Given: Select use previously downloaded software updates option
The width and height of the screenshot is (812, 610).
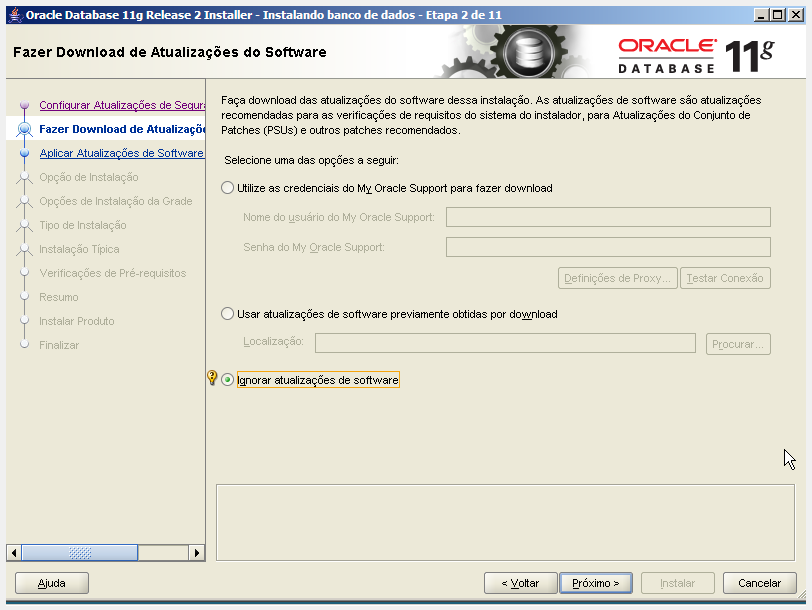Looking at the screenshot, I should pyautogui.click(x=227, y=314).
